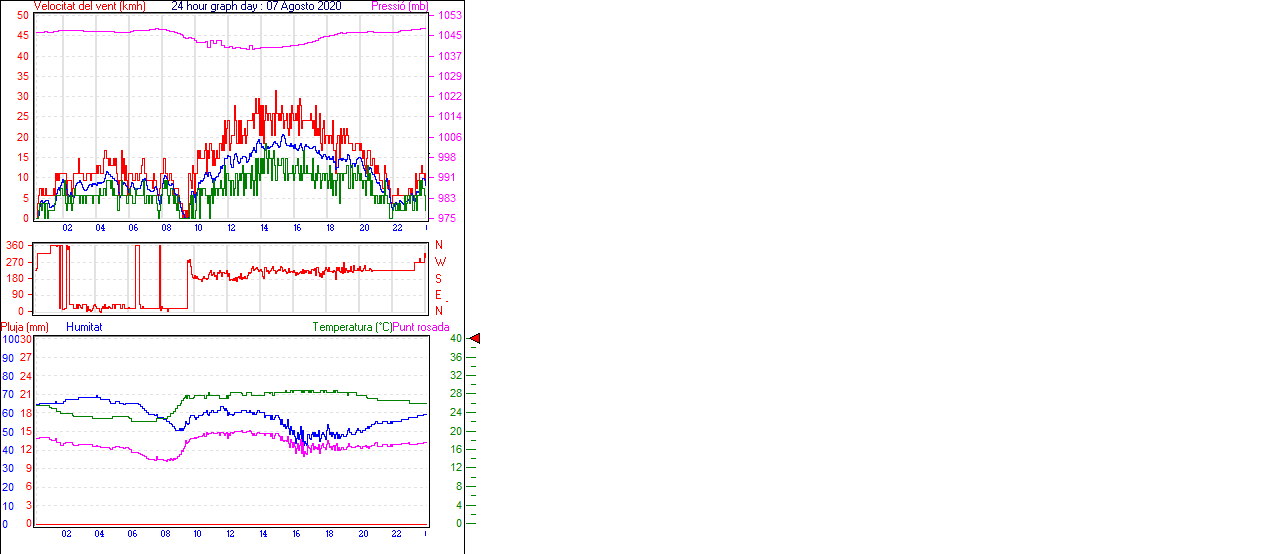
Task: Click the green "Temperatura (°C)" legend label
Action: (x=352, y=327)
